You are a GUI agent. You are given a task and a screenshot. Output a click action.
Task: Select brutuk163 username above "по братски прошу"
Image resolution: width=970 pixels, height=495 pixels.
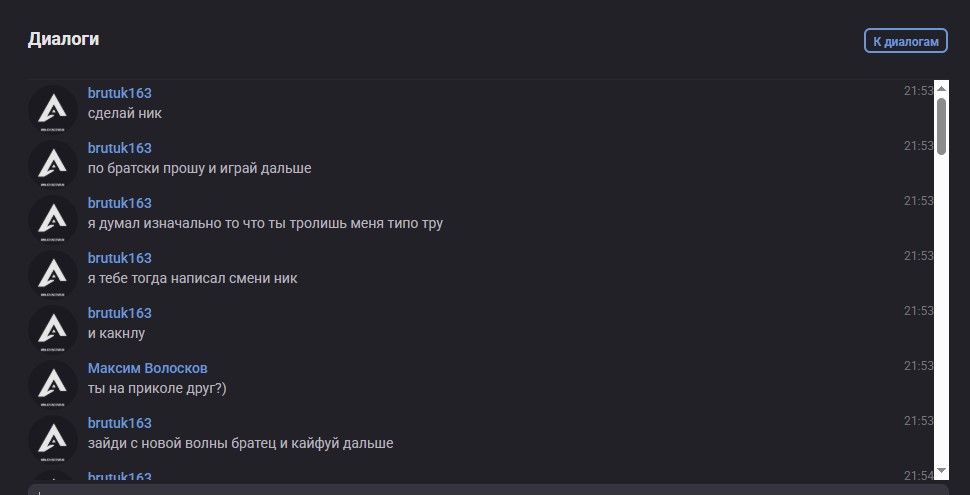point(119,148)
